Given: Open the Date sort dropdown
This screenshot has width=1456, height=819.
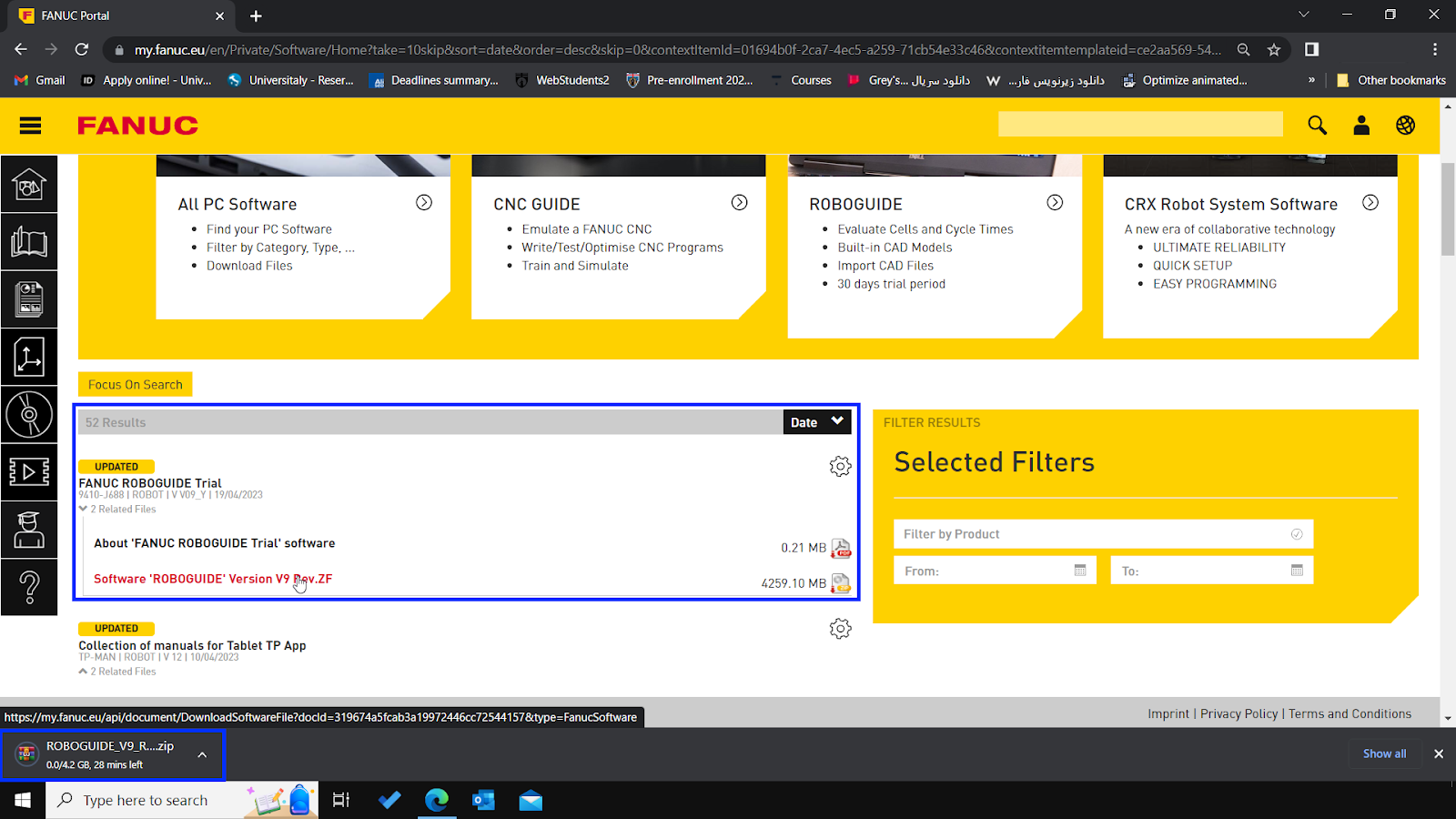Looking at the screenshot, I should point(816,421).
